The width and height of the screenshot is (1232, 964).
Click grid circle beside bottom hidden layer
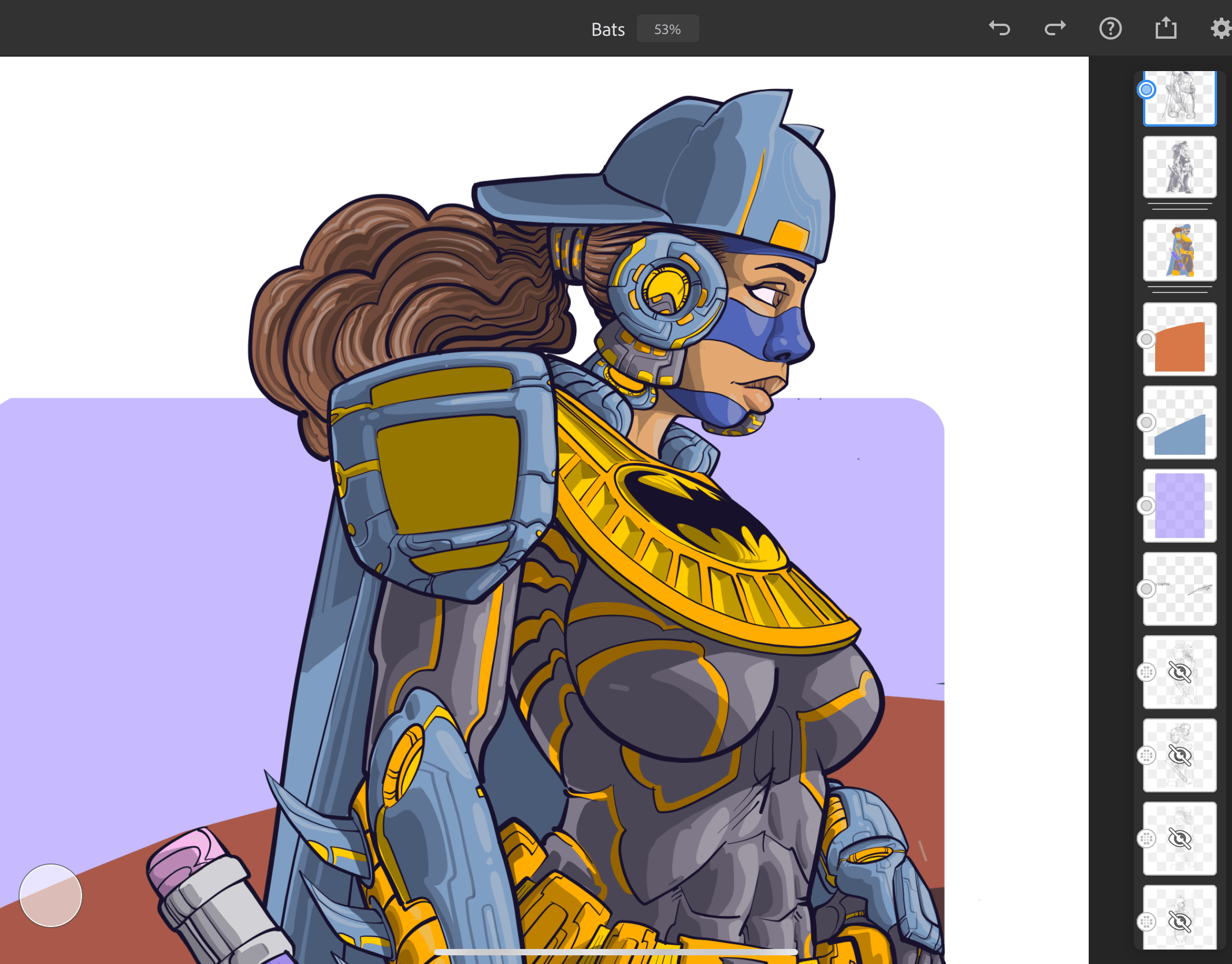coord(1146,922)
